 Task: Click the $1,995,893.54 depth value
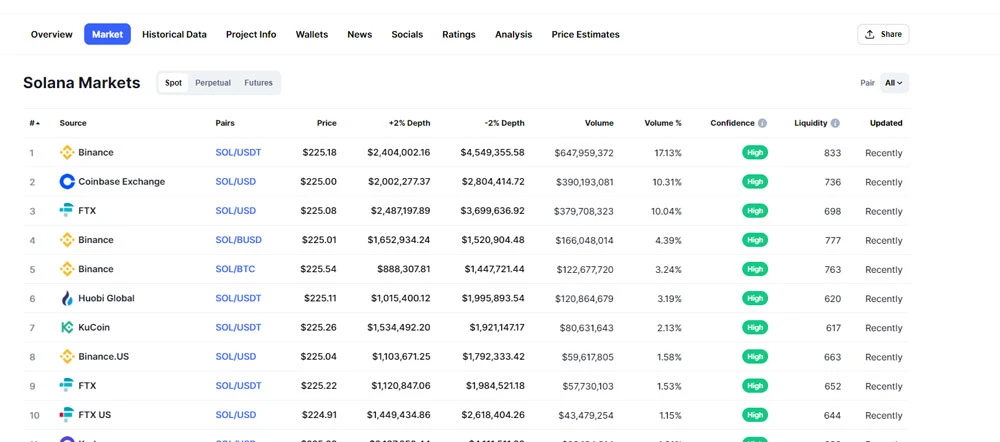(493, 298)
